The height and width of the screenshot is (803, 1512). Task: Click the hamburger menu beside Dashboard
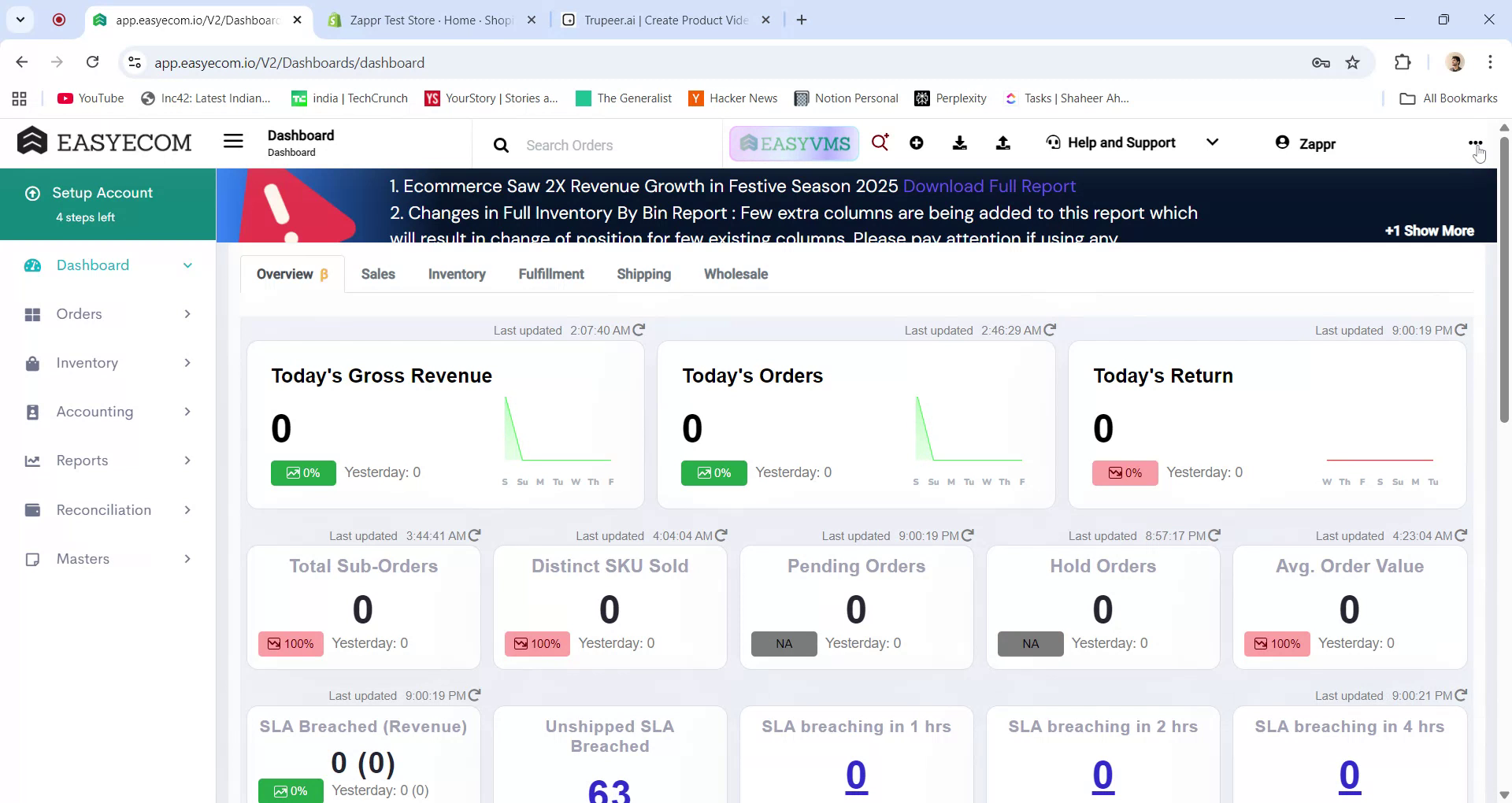(x=233, y=141)
